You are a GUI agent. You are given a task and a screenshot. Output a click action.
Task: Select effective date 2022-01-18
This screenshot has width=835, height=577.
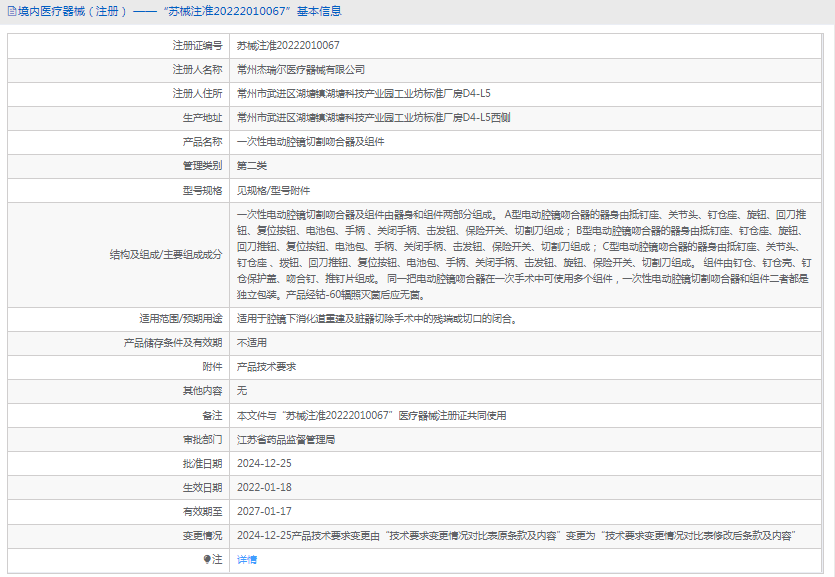tap(264, 488)
